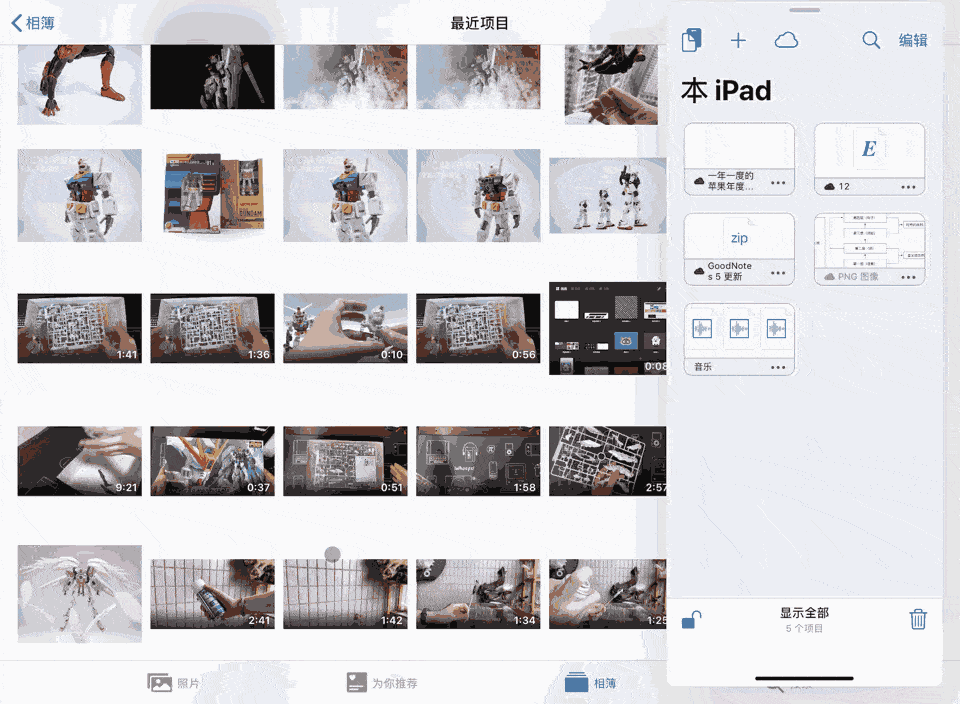Image resolution: width=960 pixels, height=704 pixels.
Task: Open more options for GoodNotes zip file
Action: (x=778, y=272)
